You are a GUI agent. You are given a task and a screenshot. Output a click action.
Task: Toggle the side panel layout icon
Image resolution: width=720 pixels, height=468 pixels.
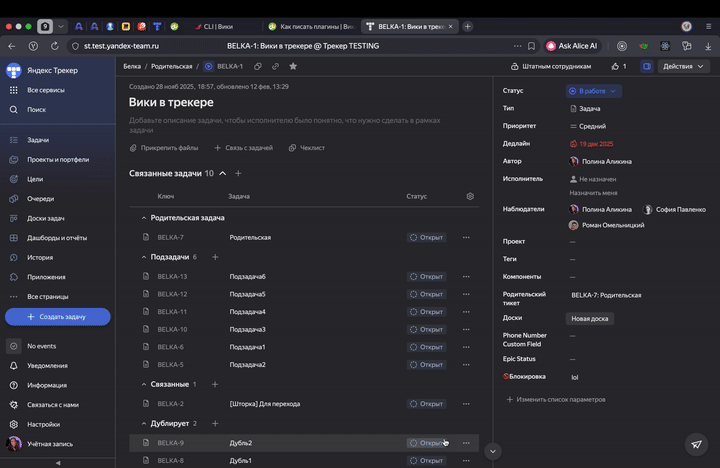tap(647, 67)
